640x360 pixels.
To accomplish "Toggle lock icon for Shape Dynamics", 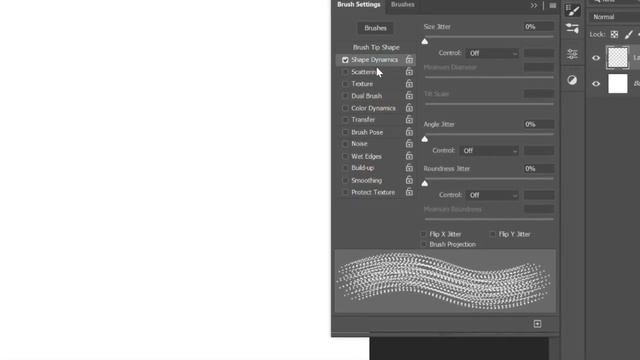I will coord(409,60).
